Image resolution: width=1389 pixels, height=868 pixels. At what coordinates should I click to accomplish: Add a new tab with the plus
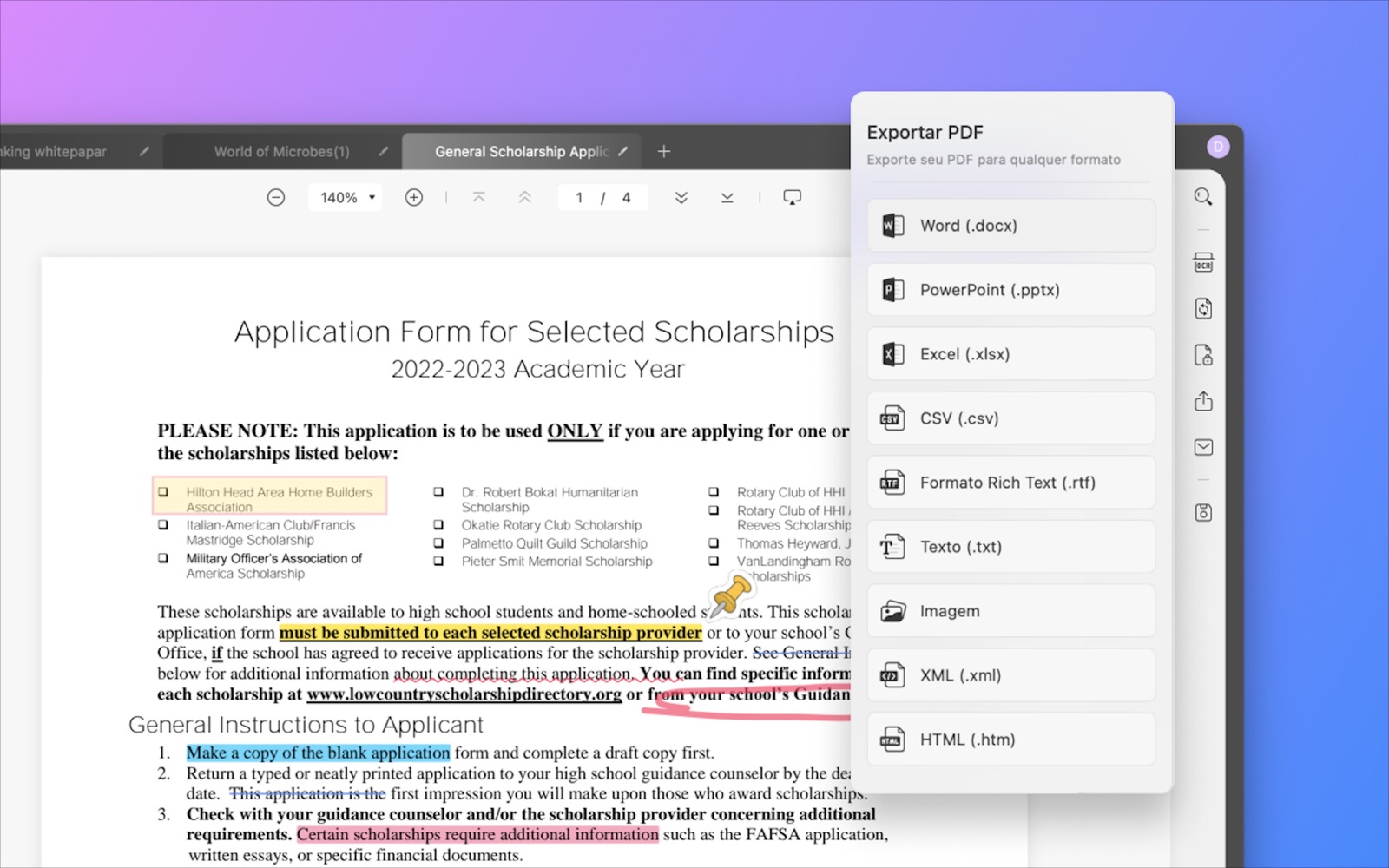coord(664,151)
